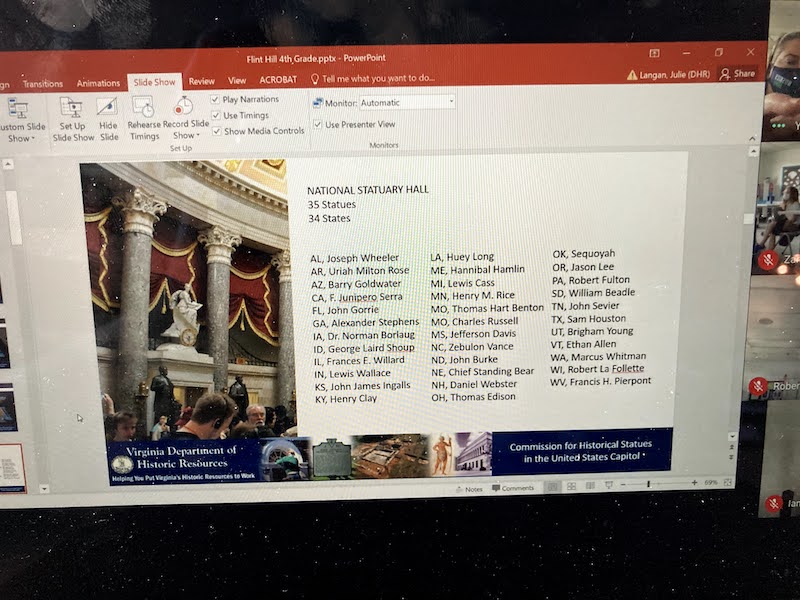Click the 69% zoom level
This screenshot has width=800, height=600.
pyautogui.click(x=711, y=483)
